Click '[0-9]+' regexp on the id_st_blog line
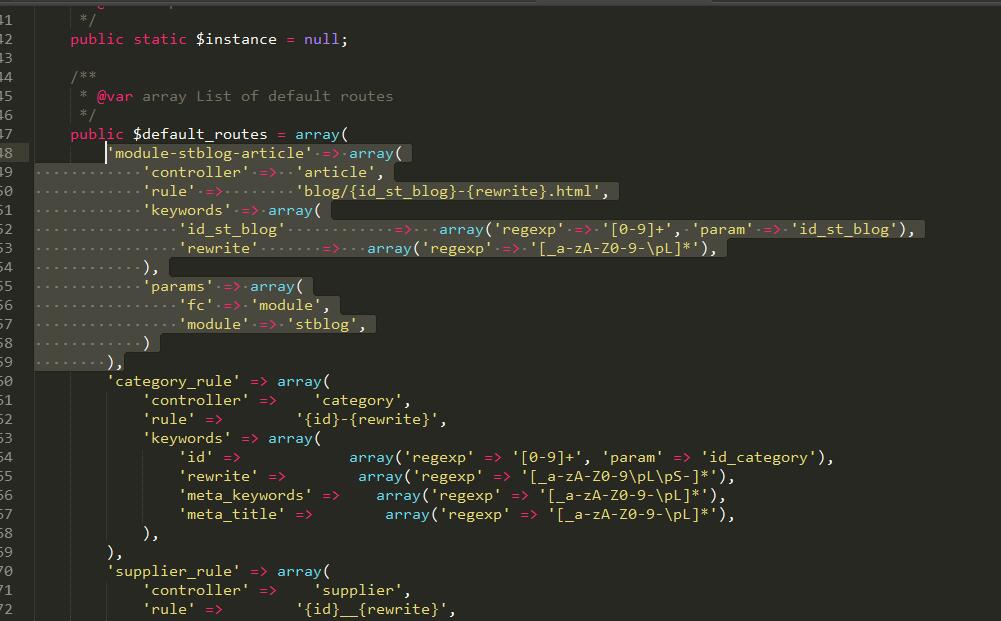 click(637, 230)
